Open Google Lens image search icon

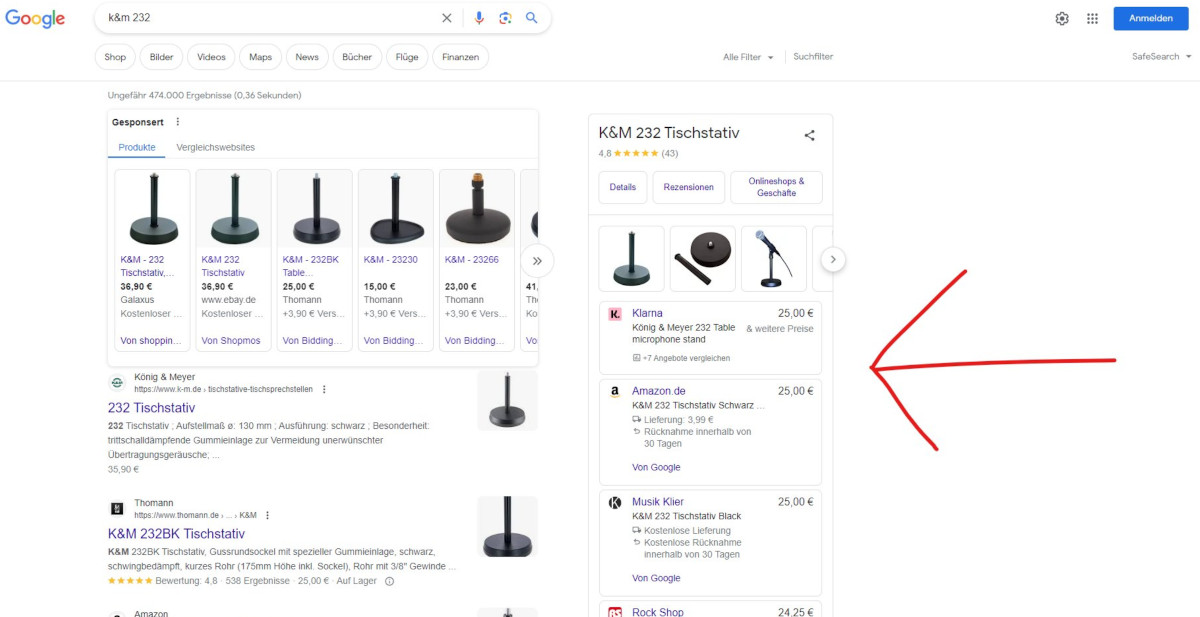click(x=505, y=18)
